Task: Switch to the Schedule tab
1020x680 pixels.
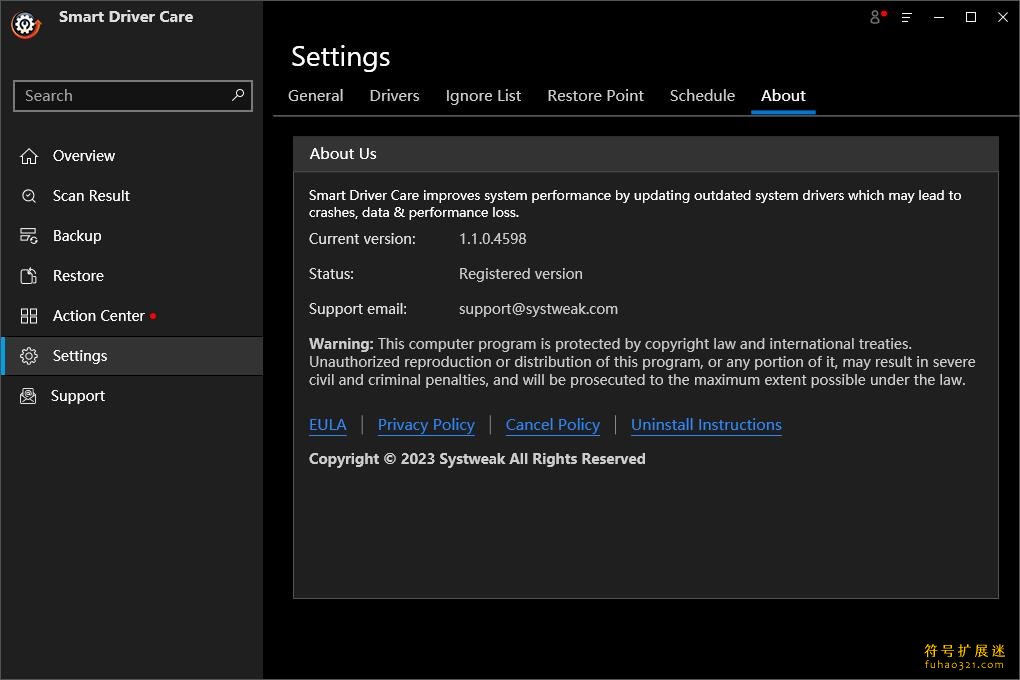Action: [x=702, y=96]
